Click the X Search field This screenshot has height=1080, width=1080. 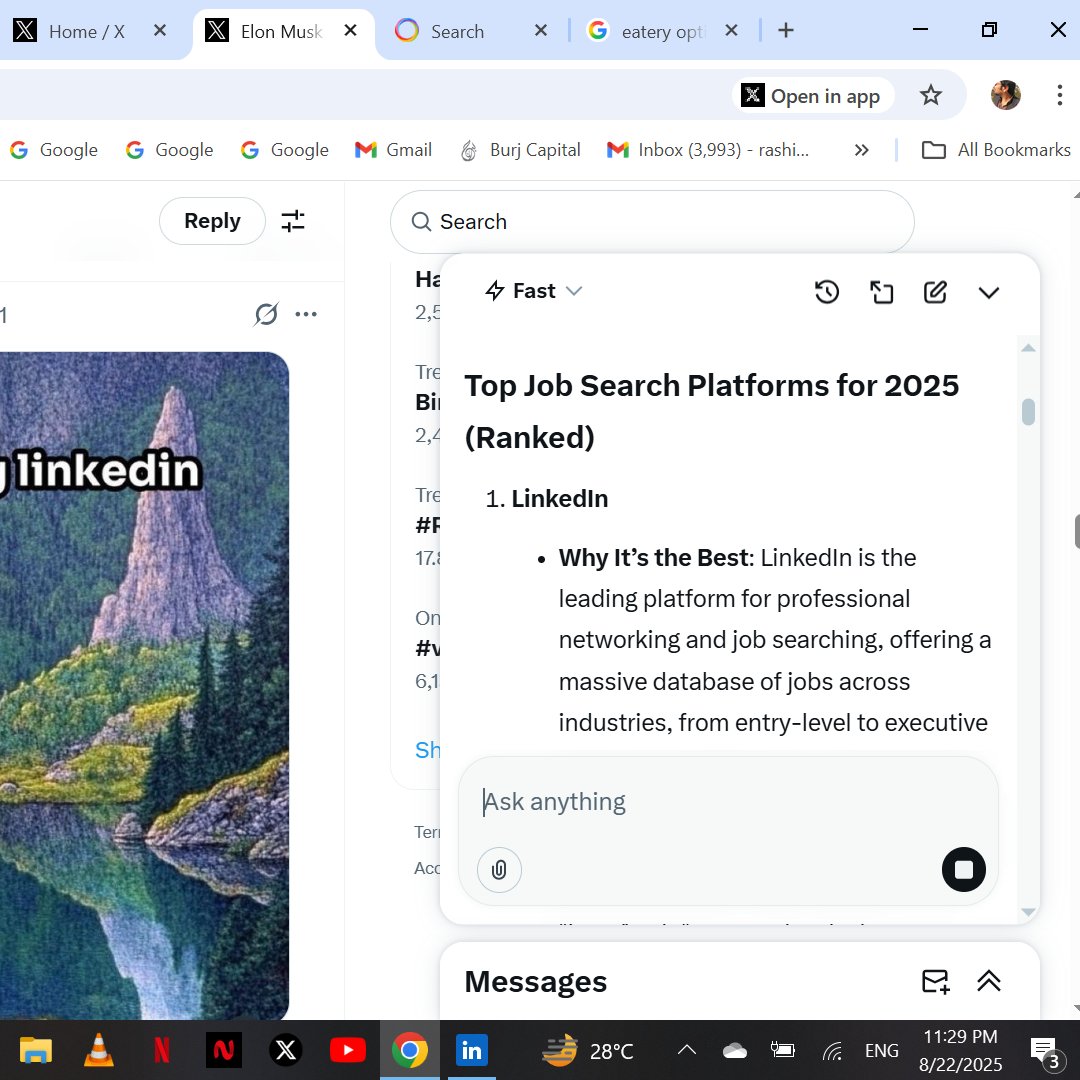tap(652, 222)
